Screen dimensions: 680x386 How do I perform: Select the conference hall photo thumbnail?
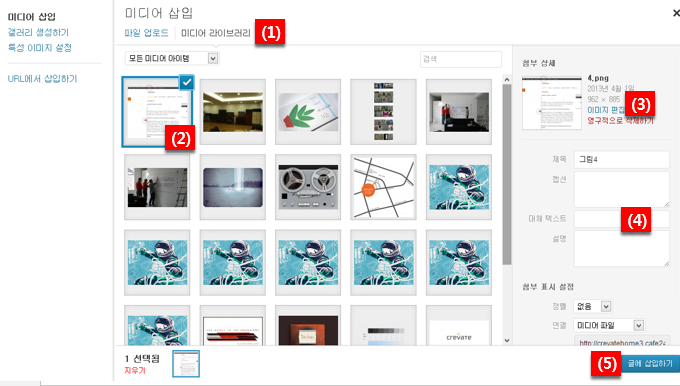click(x=233, y=111)
